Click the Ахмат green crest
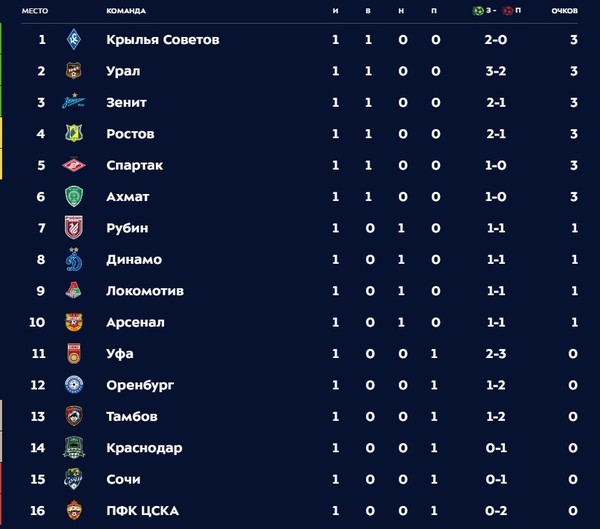The width and height of the screenshot is (600, 529). tap(74, 196)
